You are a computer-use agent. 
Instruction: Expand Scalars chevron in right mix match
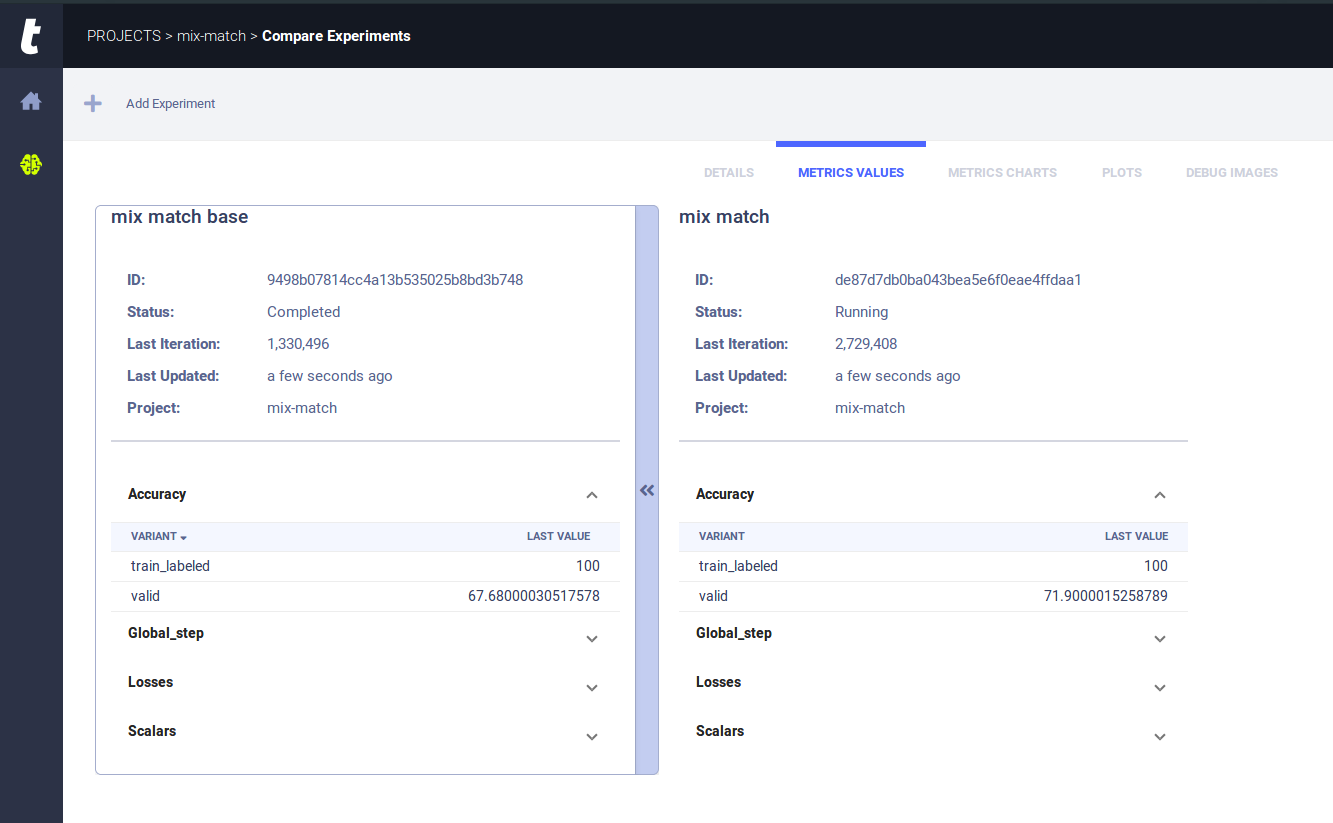click(x=1160, y=737)
